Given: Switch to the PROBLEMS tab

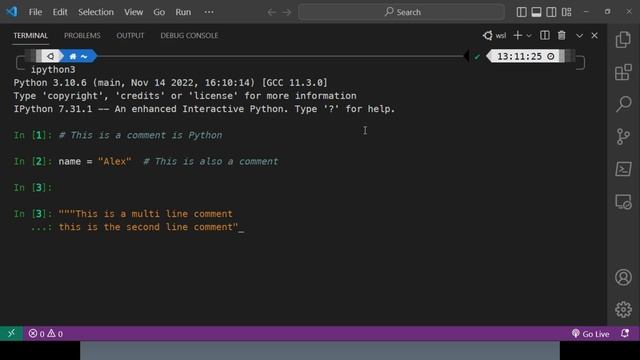Looking at the screenshot, I should (x=82, y=36).
